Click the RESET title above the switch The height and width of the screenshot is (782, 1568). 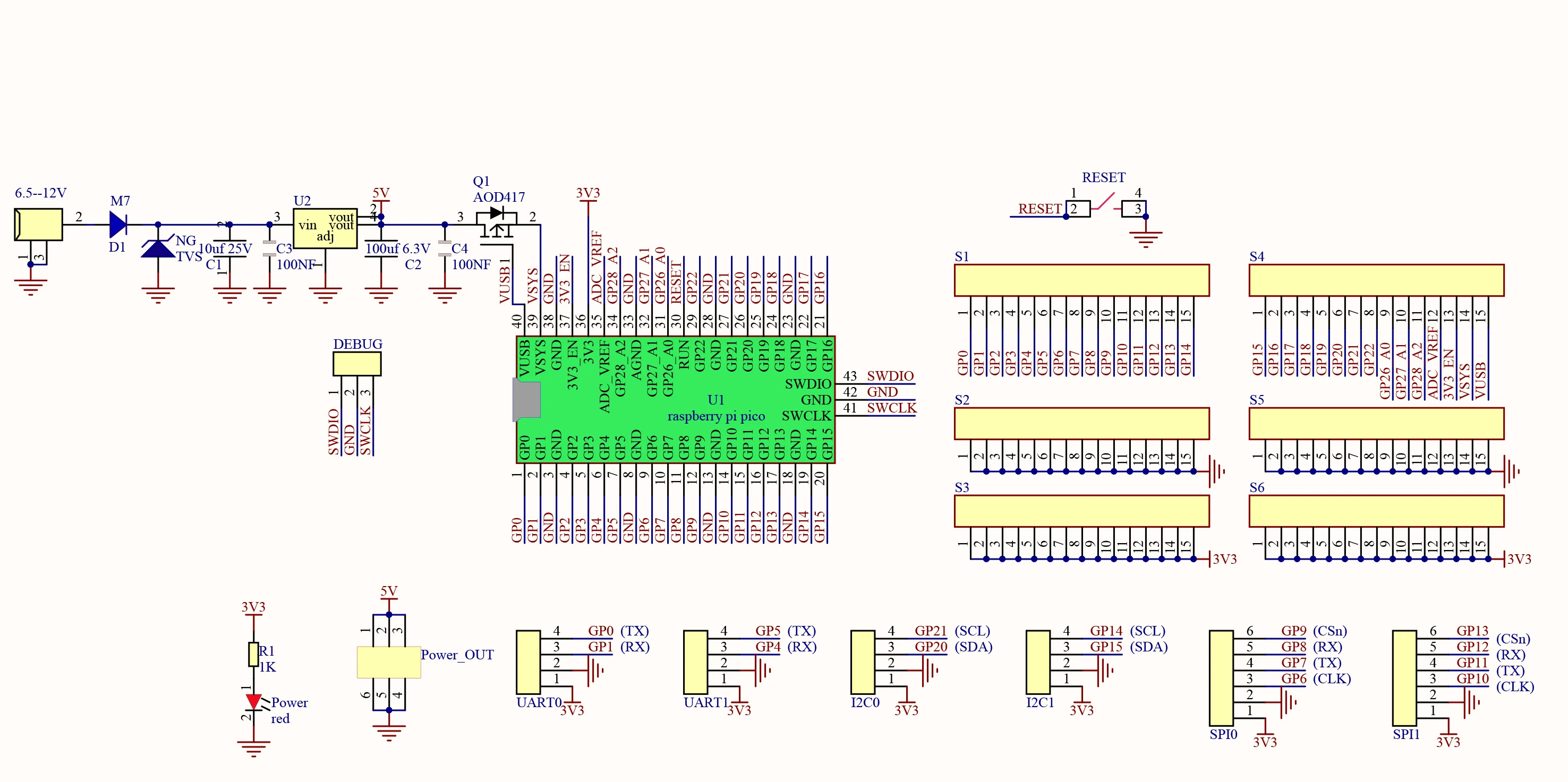click(x=1104, y=177)
